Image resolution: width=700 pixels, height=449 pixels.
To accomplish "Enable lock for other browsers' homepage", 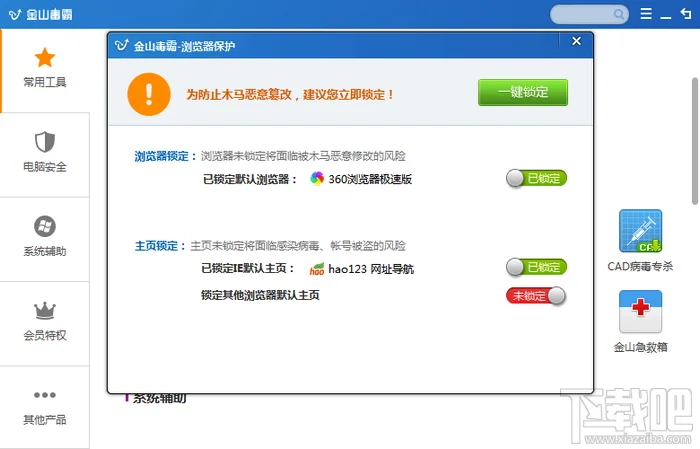I will 536,295.
